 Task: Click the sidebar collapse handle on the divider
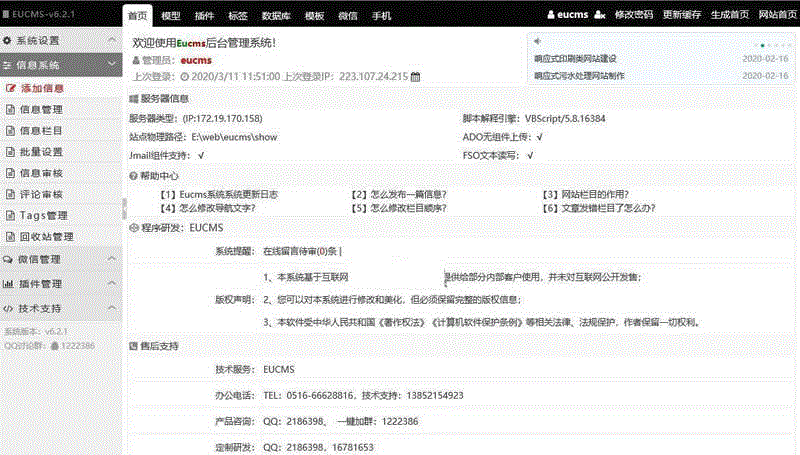click(x=125, y=205)
